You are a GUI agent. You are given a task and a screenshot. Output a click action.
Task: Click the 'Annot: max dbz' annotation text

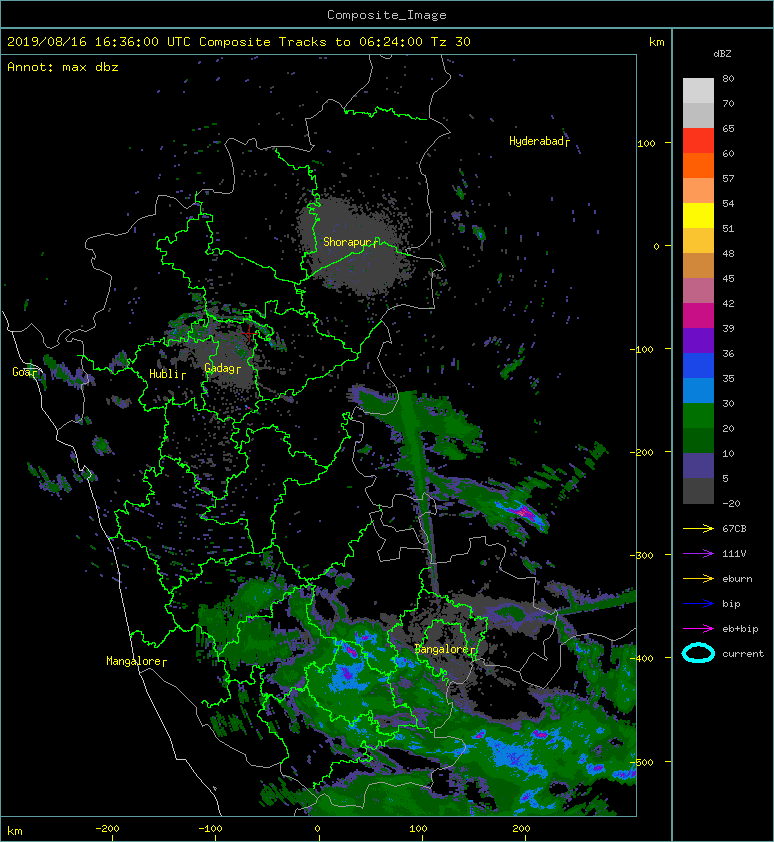(63, 67)
